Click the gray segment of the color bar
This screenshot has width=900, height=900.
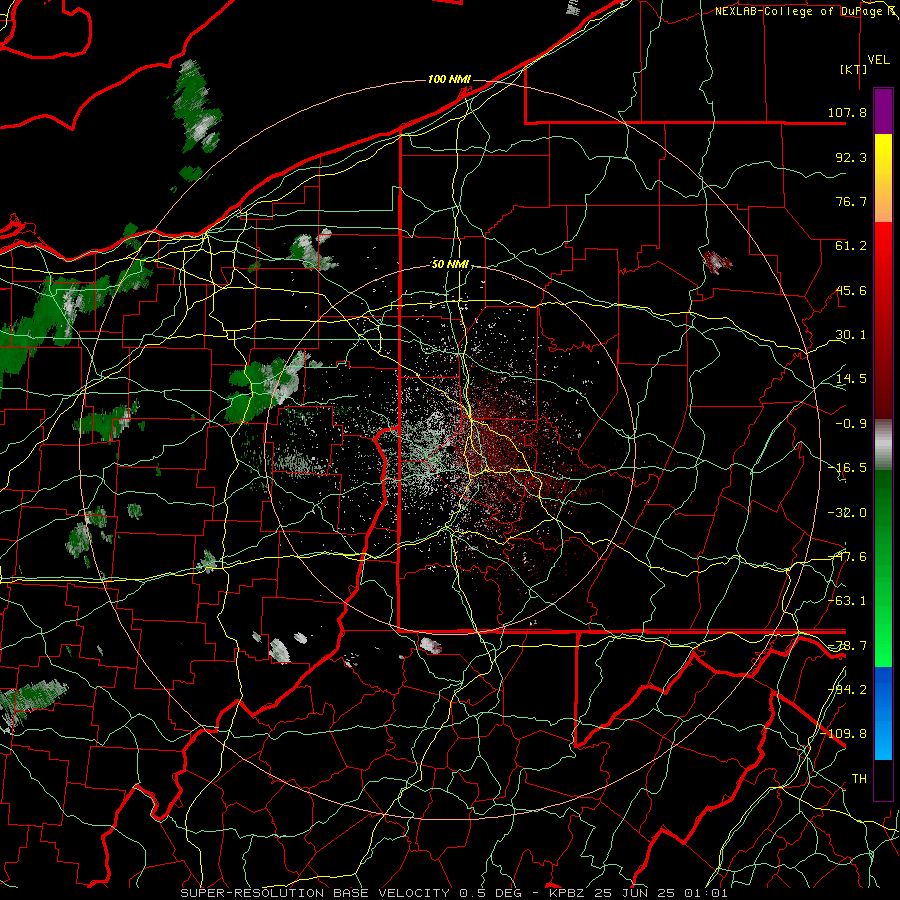883,444
